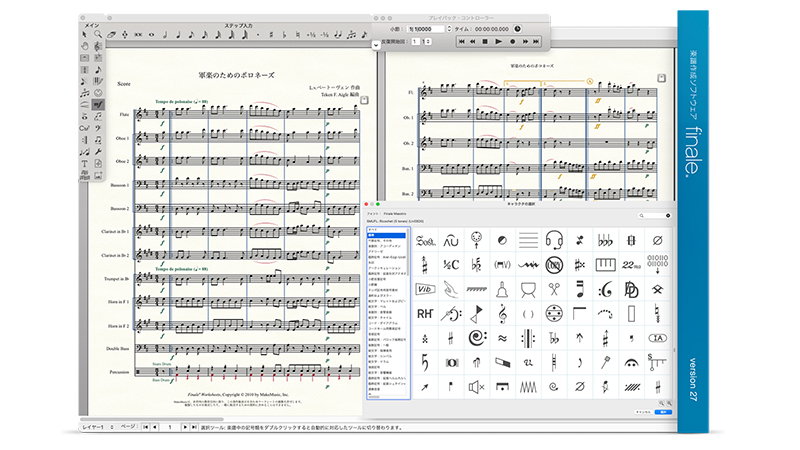
Task: Select the Vib symbol in character grid
Action: [424, 289]
